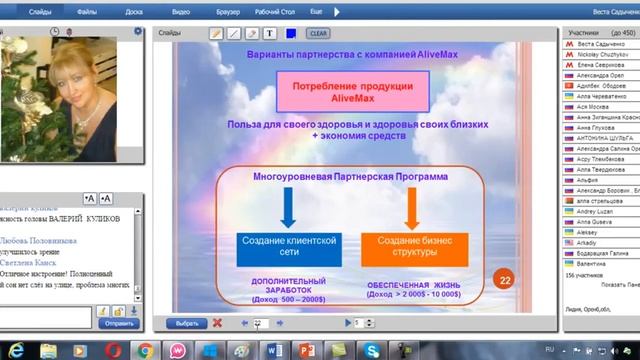Screen dimensions: 640x360
Task: Open PowerPoint from the taskbar
Action: point(307,351)
